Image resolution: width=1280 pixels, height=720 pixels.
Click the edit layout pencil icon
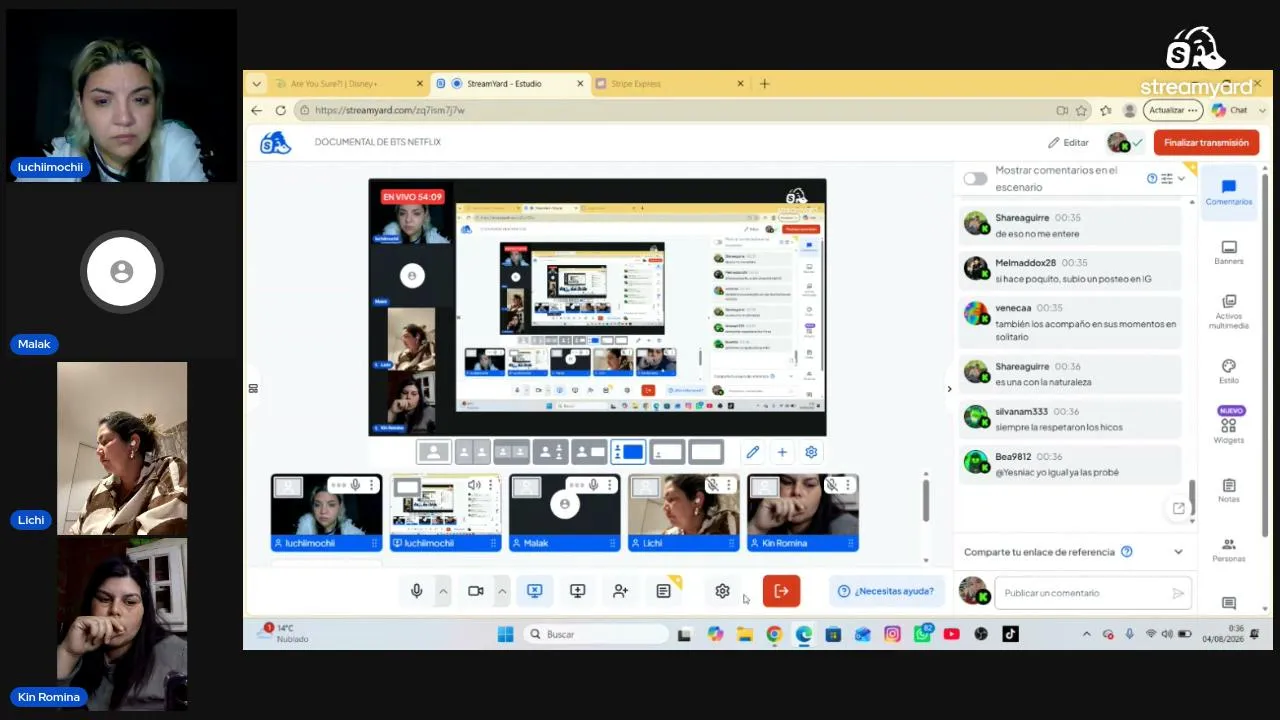[752, 452]
